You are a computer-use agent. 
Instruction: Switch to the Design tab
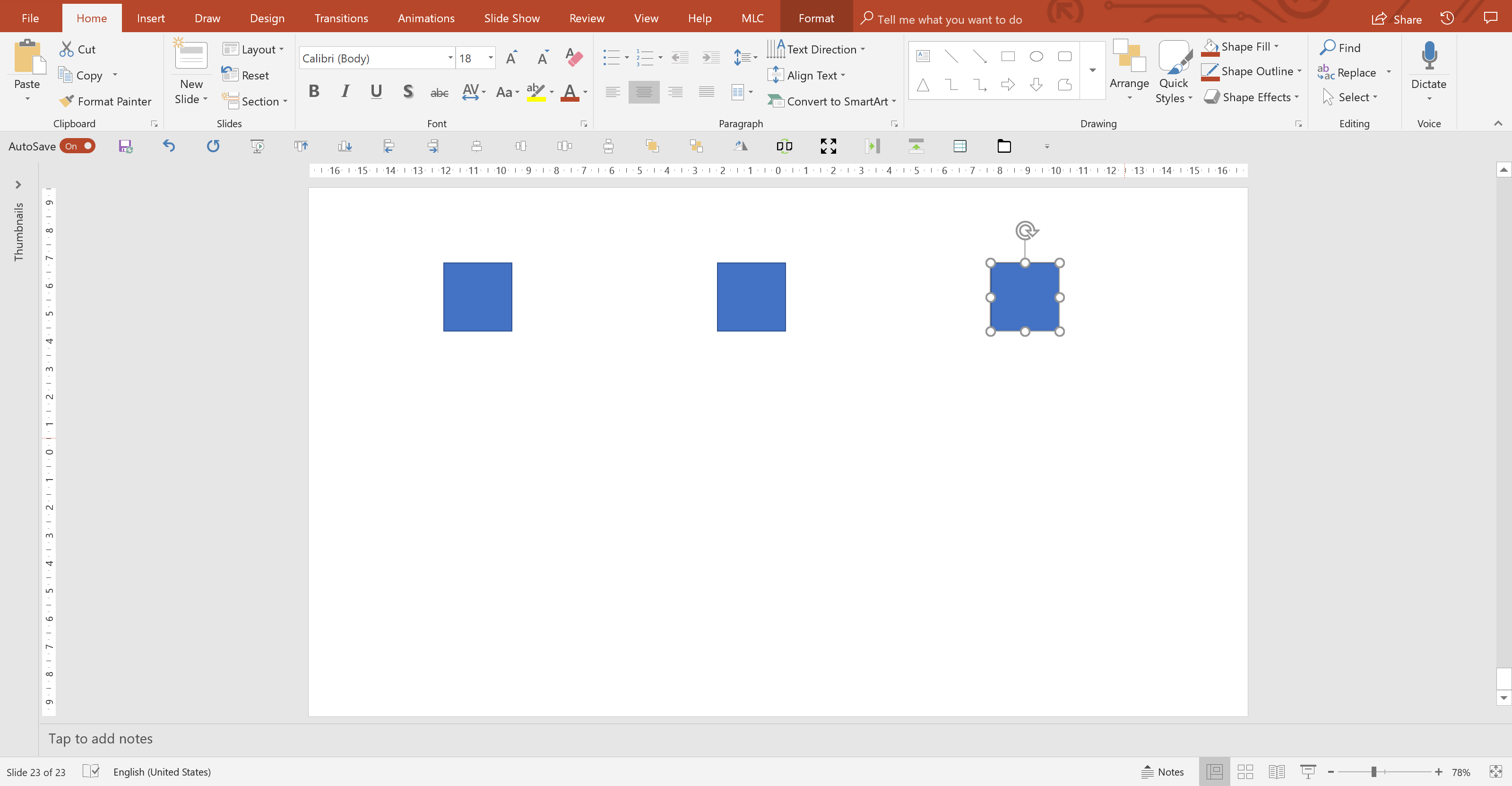pyautogui.click(x=267, y=18)
